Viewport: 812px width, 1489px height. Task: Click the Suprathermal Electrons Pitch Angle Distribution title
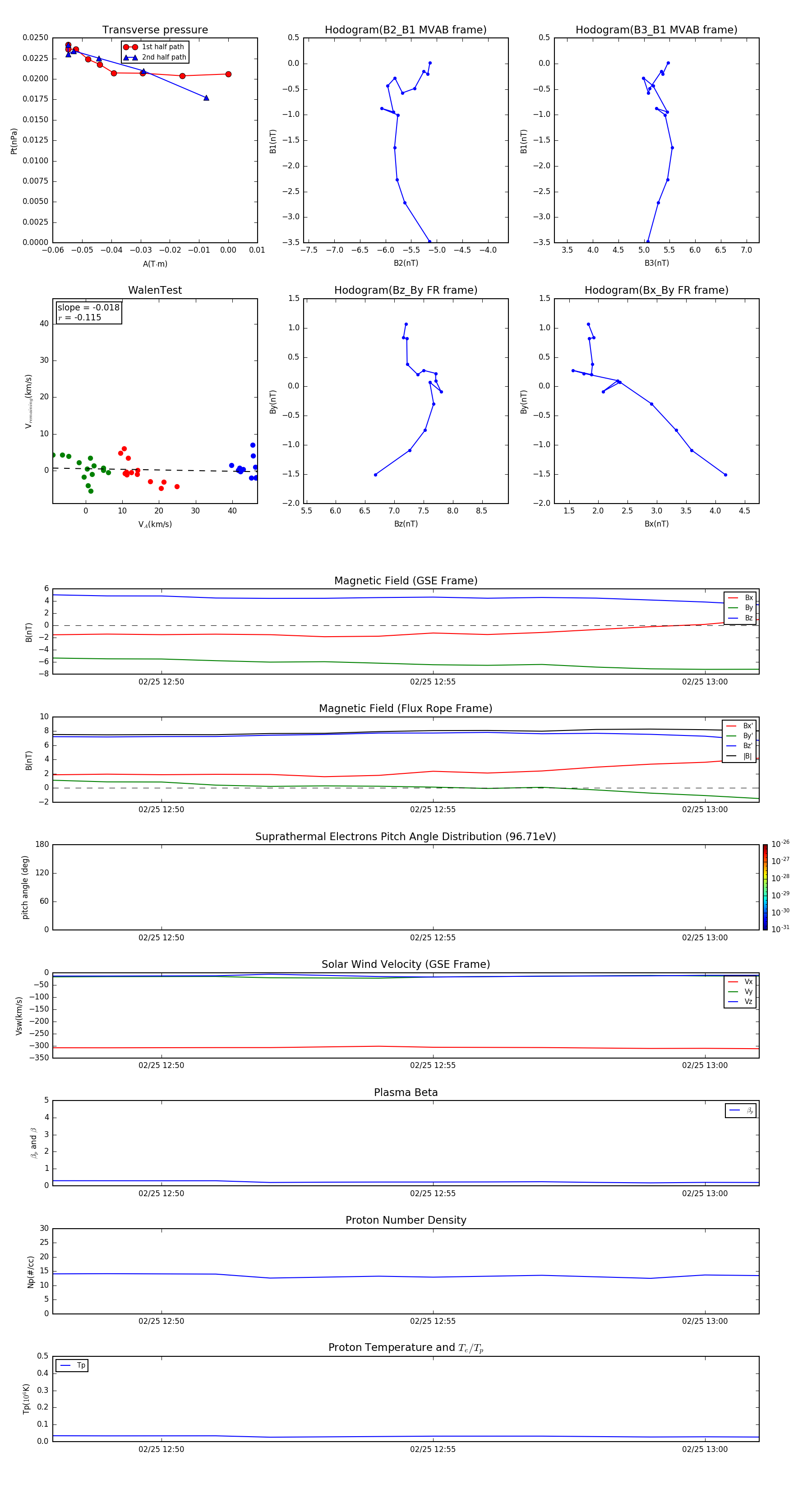click(x=406, y=837)
